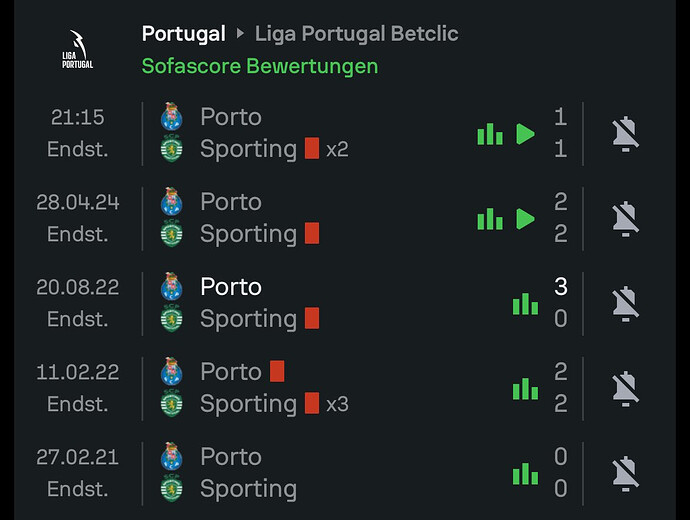Play highlights of the 28.04.24 match
This screenshot has width=690, height=520.
tap(525, 219)
